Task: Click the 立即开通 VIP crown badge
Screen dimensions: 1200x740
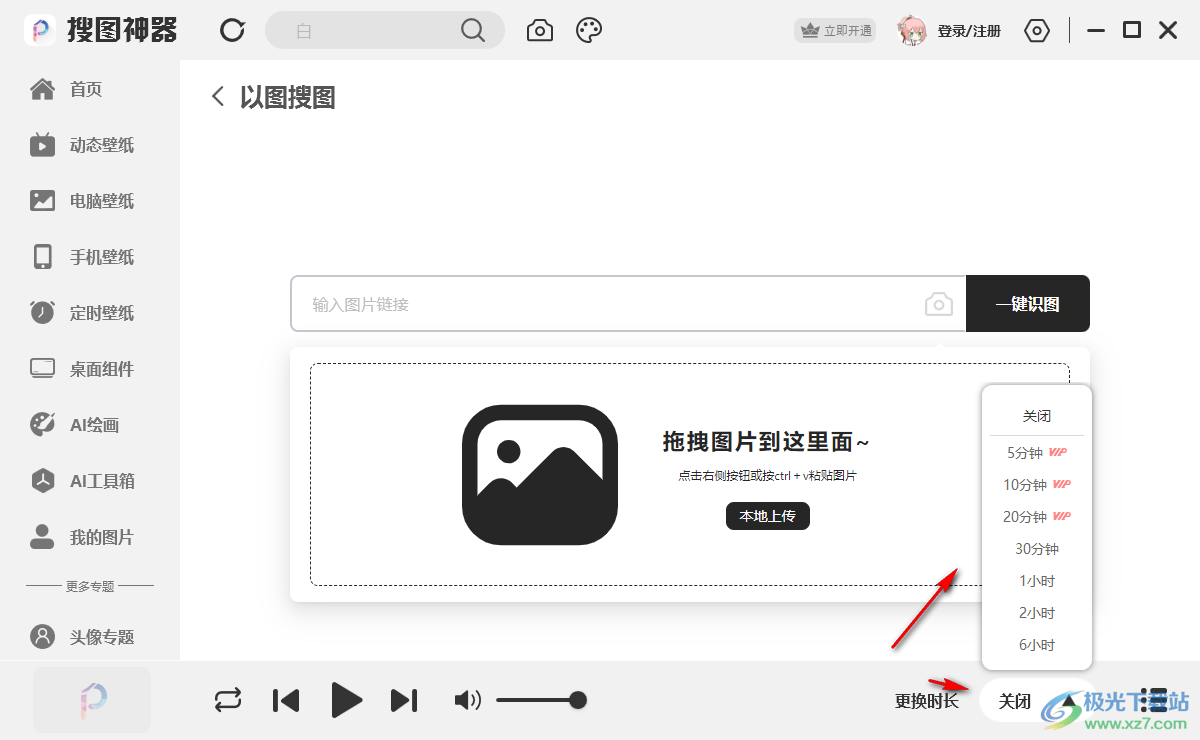Action: point(835,31)
